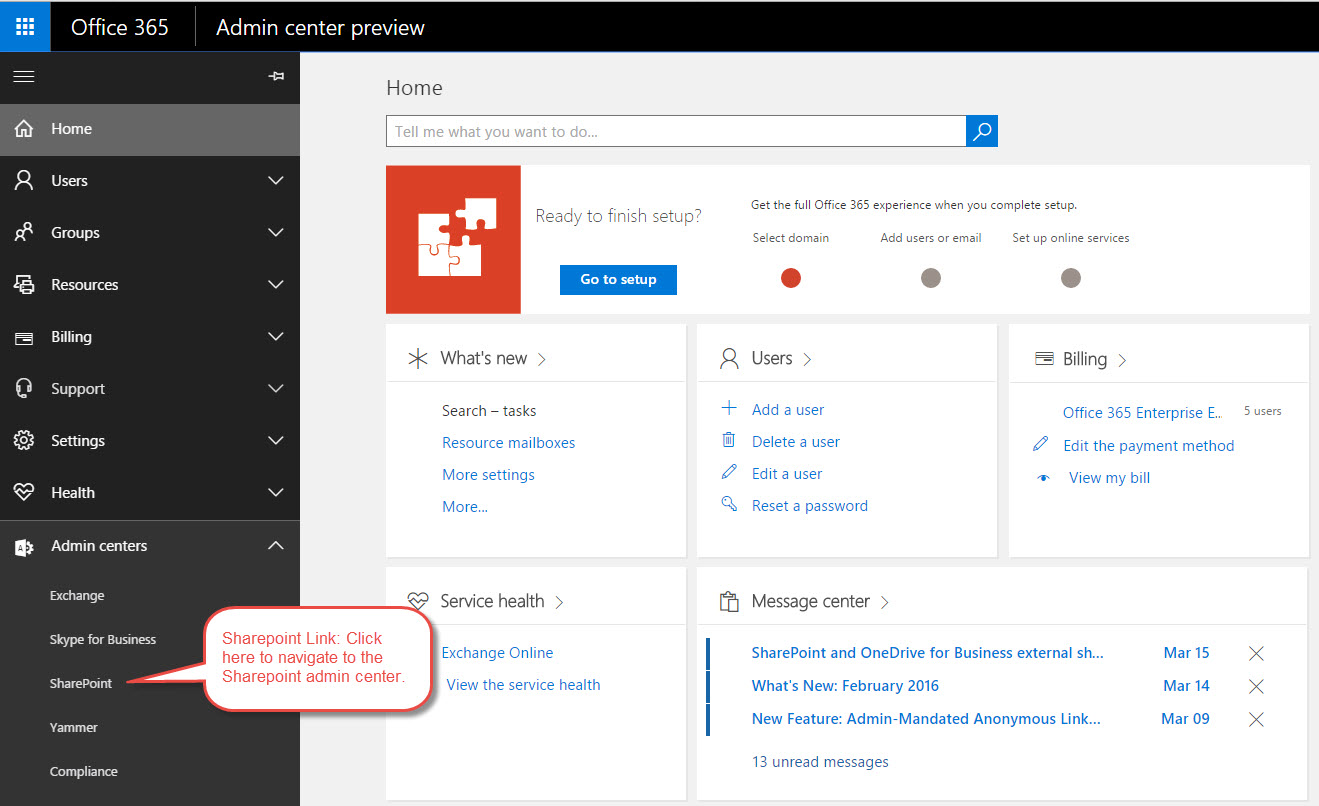Open the 13 unread messages link

click(x=820, y=762)
